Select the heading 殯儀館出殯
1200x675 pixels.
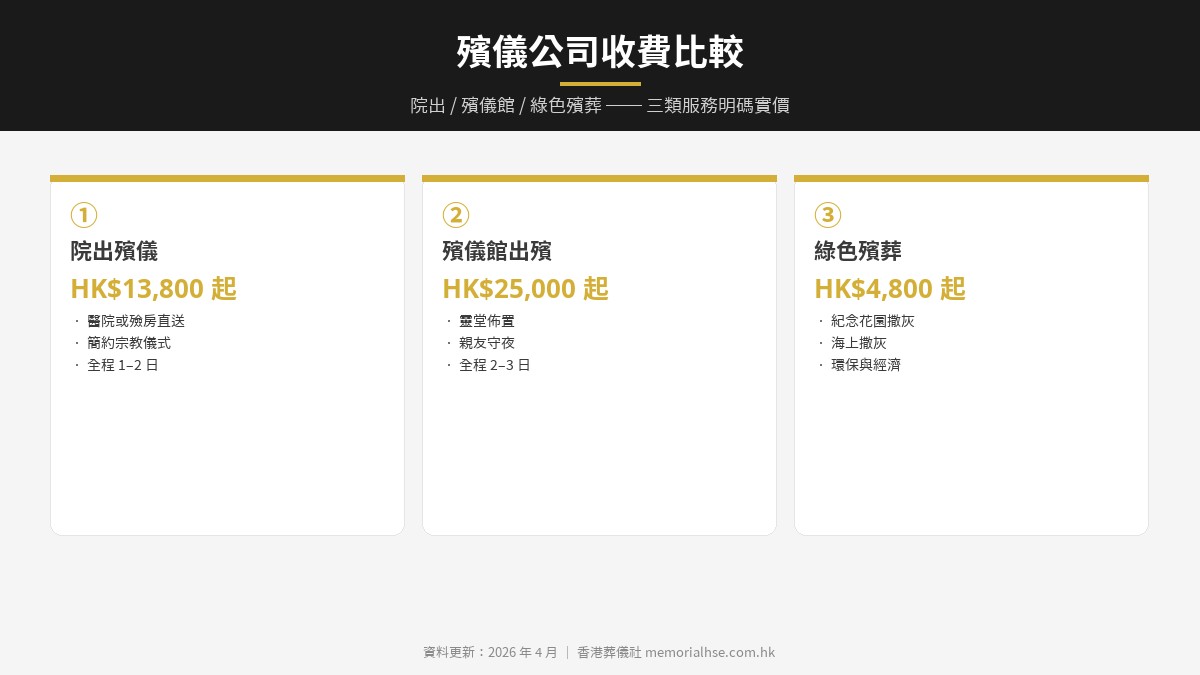pos(497,251)
